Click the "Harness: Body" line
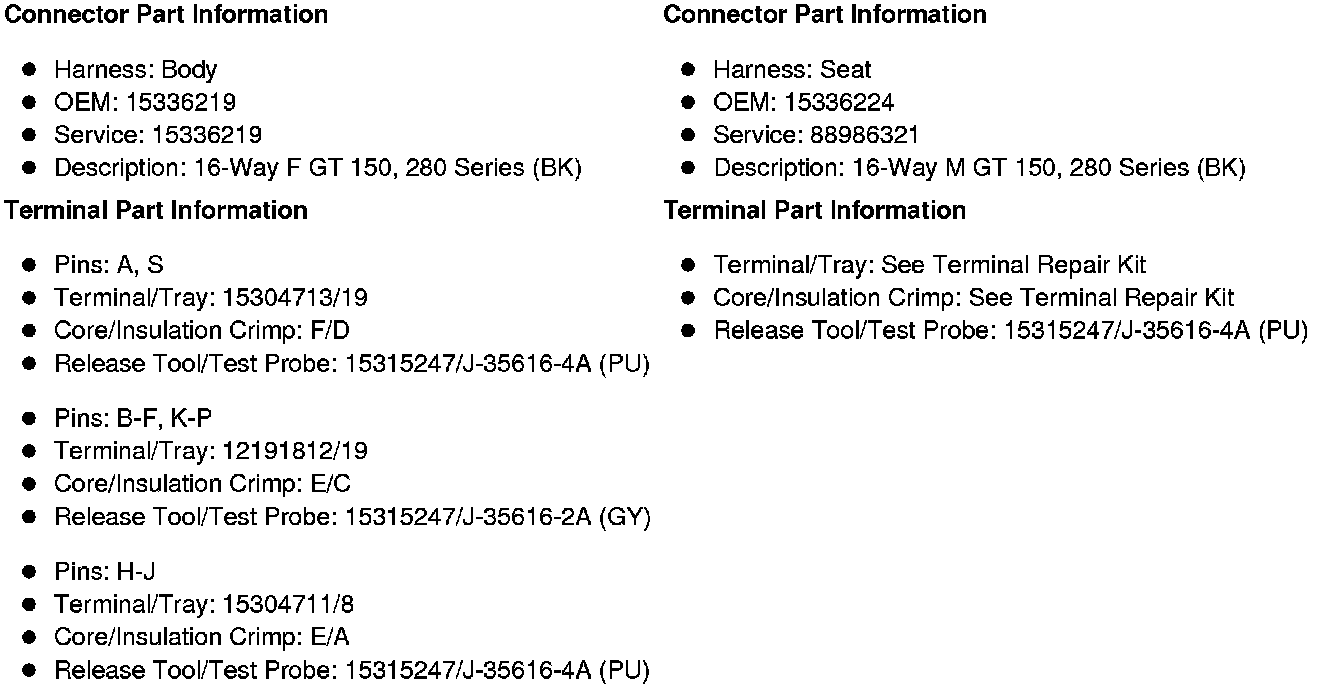 pyautogui.click(x=135, y=70)
